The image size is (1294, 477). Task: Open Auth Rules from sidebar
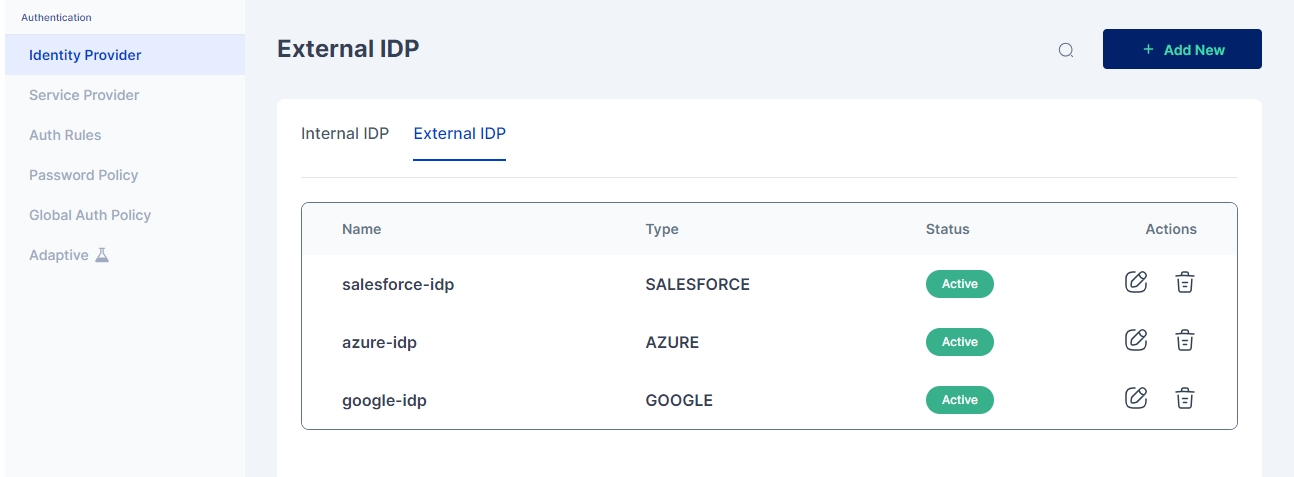[65, 135]
